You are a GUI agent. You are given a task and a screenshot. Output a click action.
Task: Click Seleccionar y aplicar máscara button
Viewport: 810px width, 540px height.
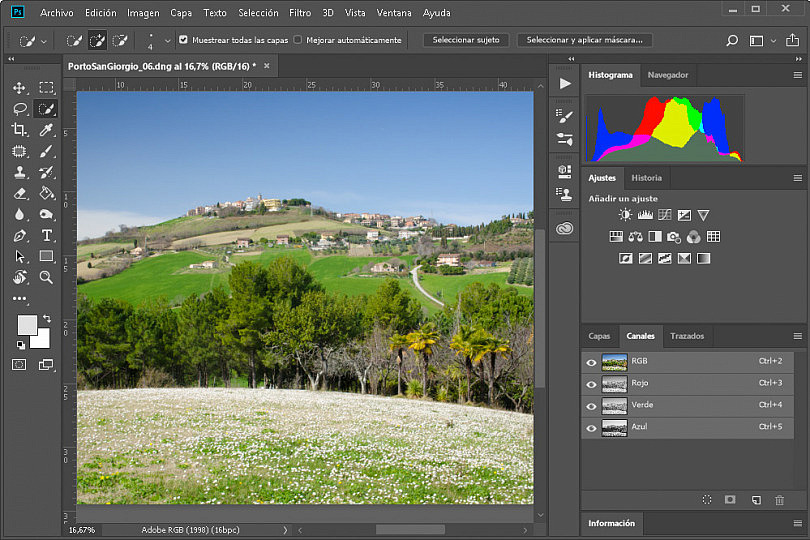tap(584, 40)
